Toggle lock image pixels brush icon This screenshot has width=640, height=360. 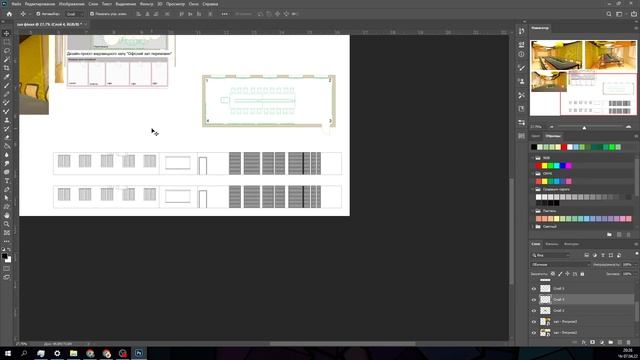(x=560, y=274)
